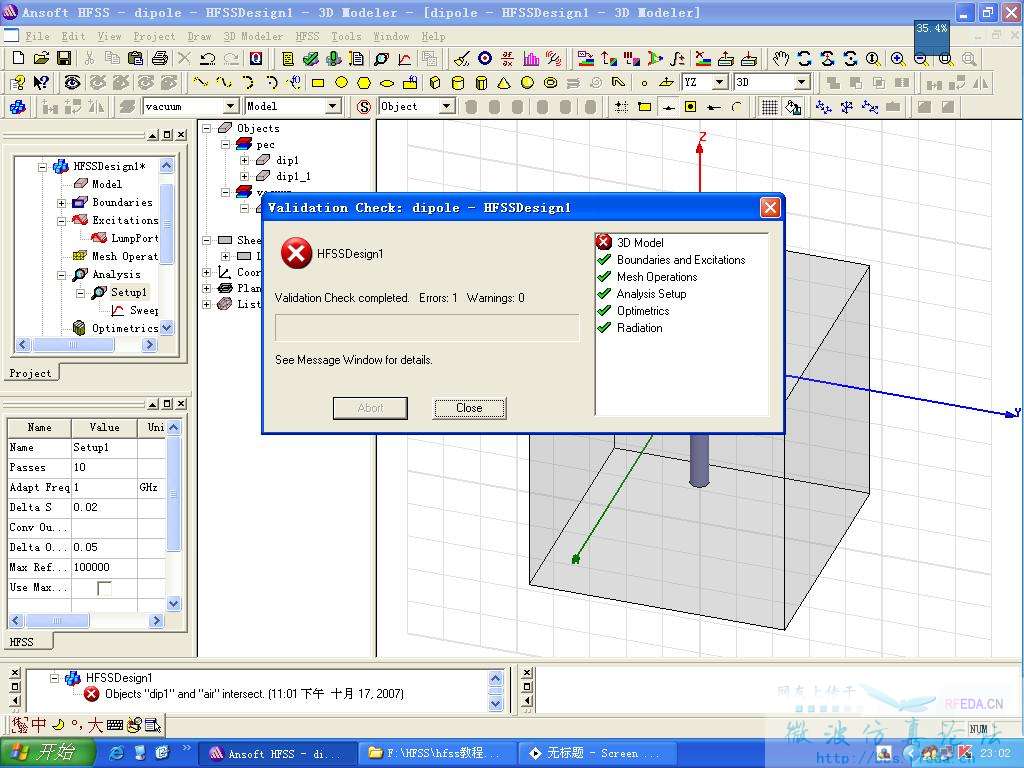Toggle snap-to-face-center square dot icon
Image resolution: width=1024 pixels, height=768 pixels.
coord(690,106)
